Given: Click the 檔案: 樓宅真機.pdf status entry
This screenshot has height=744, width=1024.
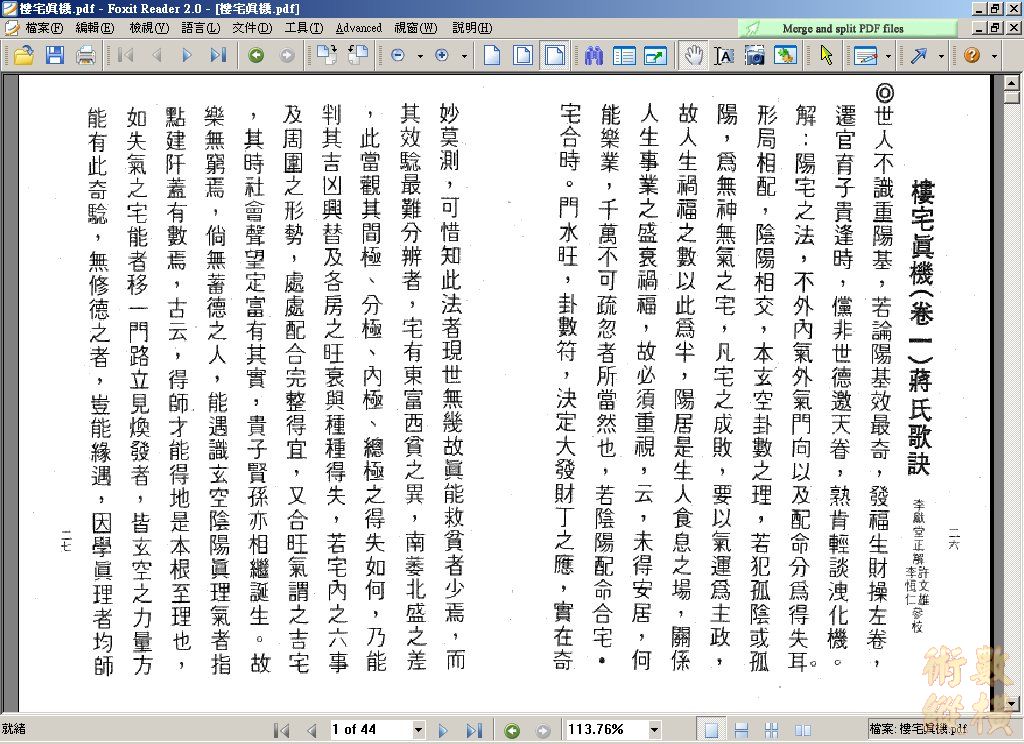Looking at the screenshot, I should pyautogui.click(x=918, y=729).
